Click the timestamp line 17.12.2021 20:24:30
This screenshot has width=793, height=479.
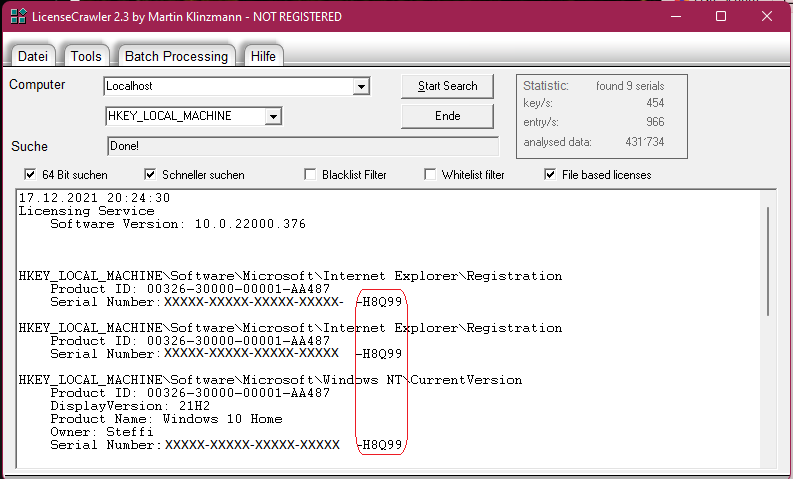coord(94,198)
